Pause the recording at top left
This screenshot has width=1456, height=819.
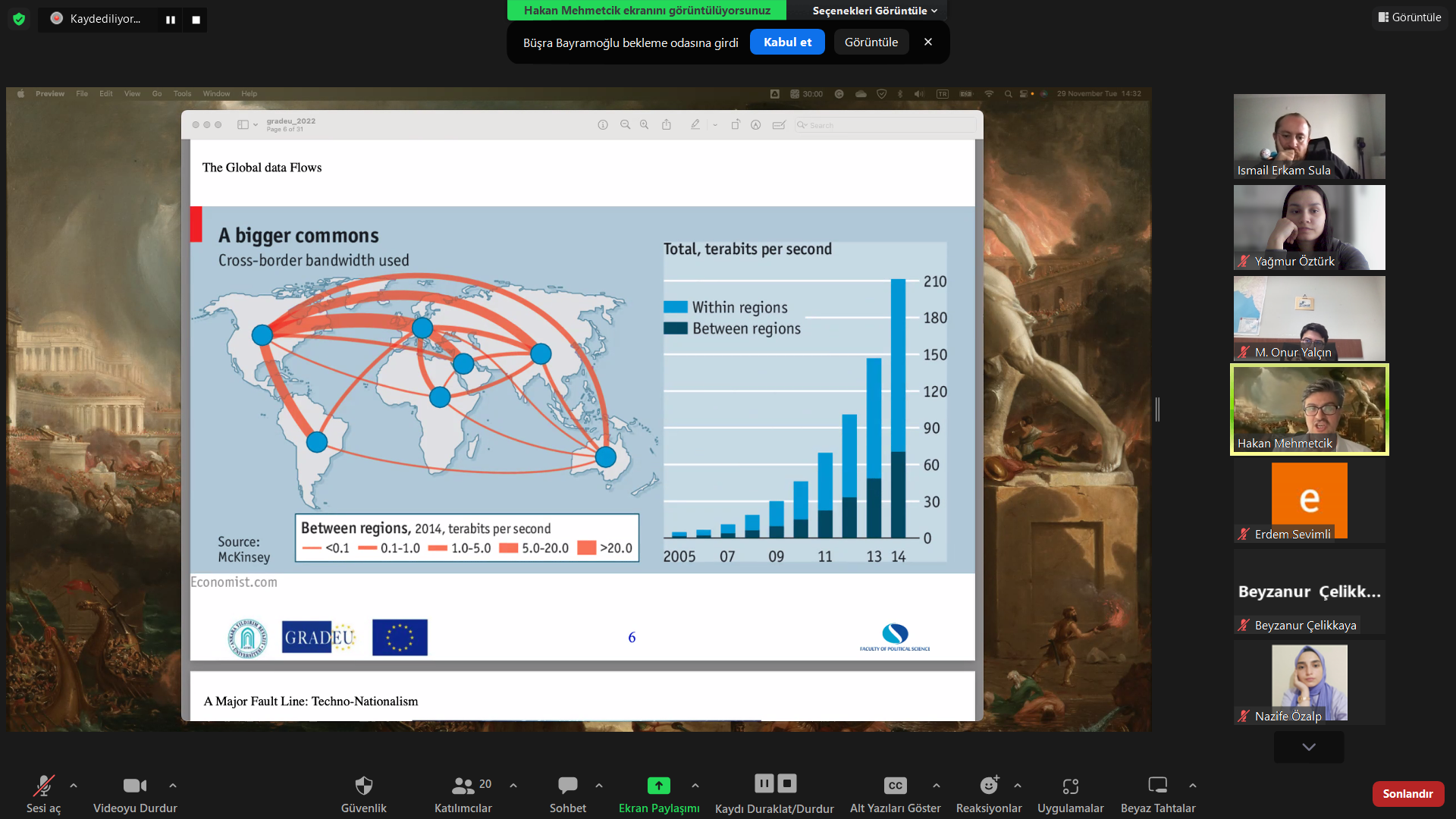171,20
